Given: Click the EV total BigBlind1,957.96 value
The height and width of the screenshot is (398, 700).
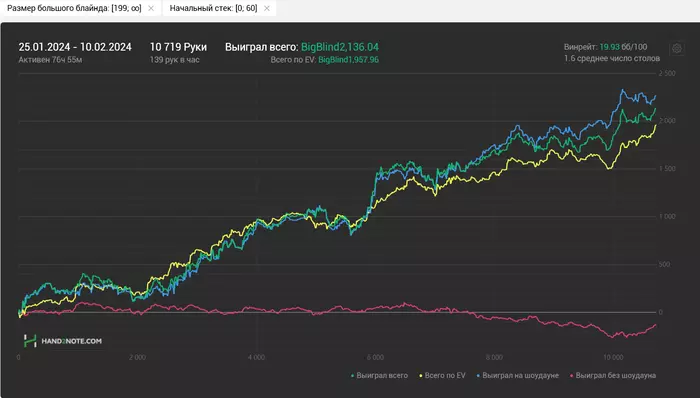Looking at the screenshot, I should (348, 59).
